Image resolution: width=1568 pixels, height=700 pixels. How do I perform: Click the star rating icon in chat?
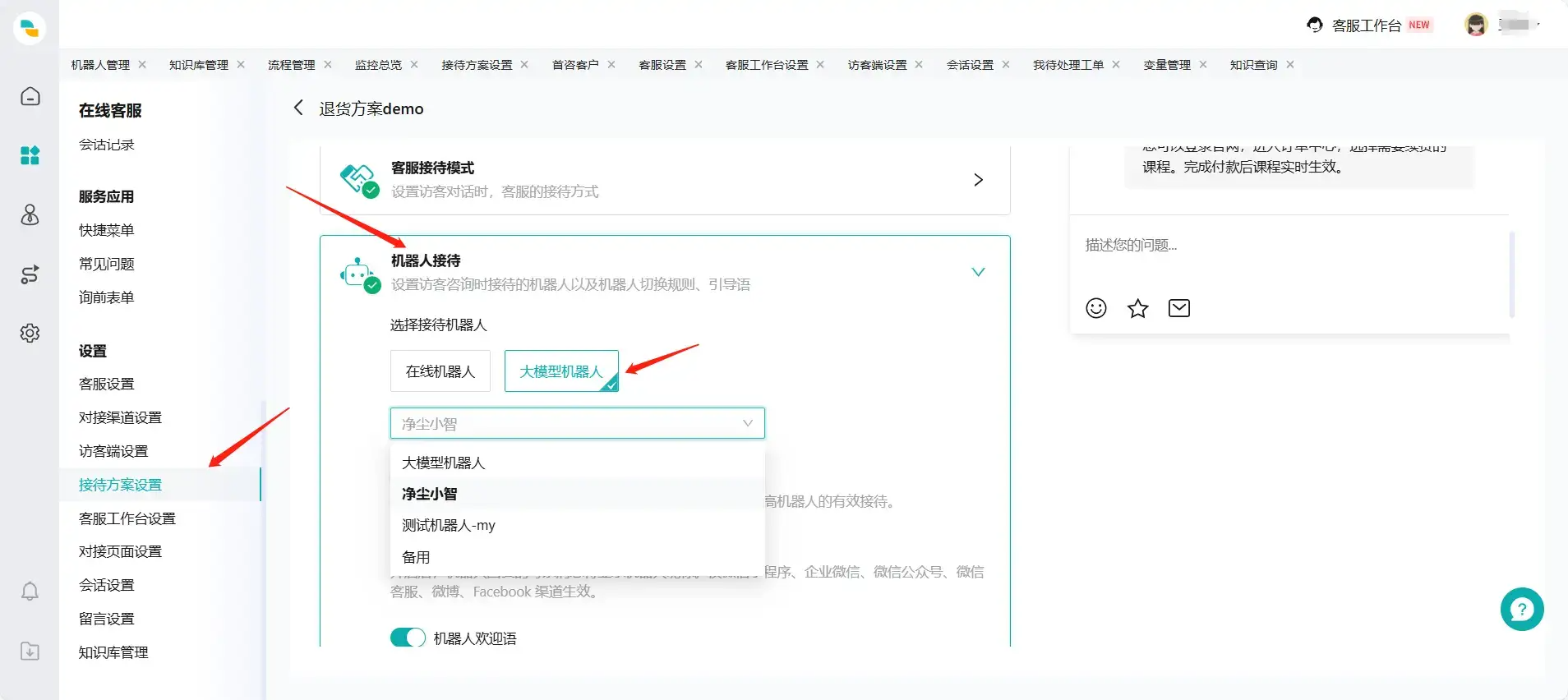(x=1137, y=308)
